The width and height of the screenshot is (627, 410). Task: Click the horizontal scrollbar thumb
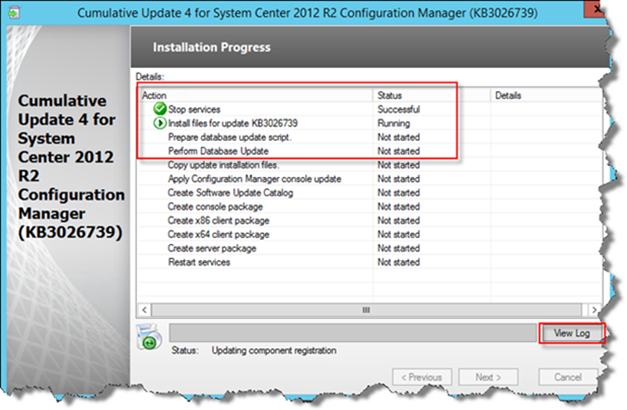pos(366,310)
